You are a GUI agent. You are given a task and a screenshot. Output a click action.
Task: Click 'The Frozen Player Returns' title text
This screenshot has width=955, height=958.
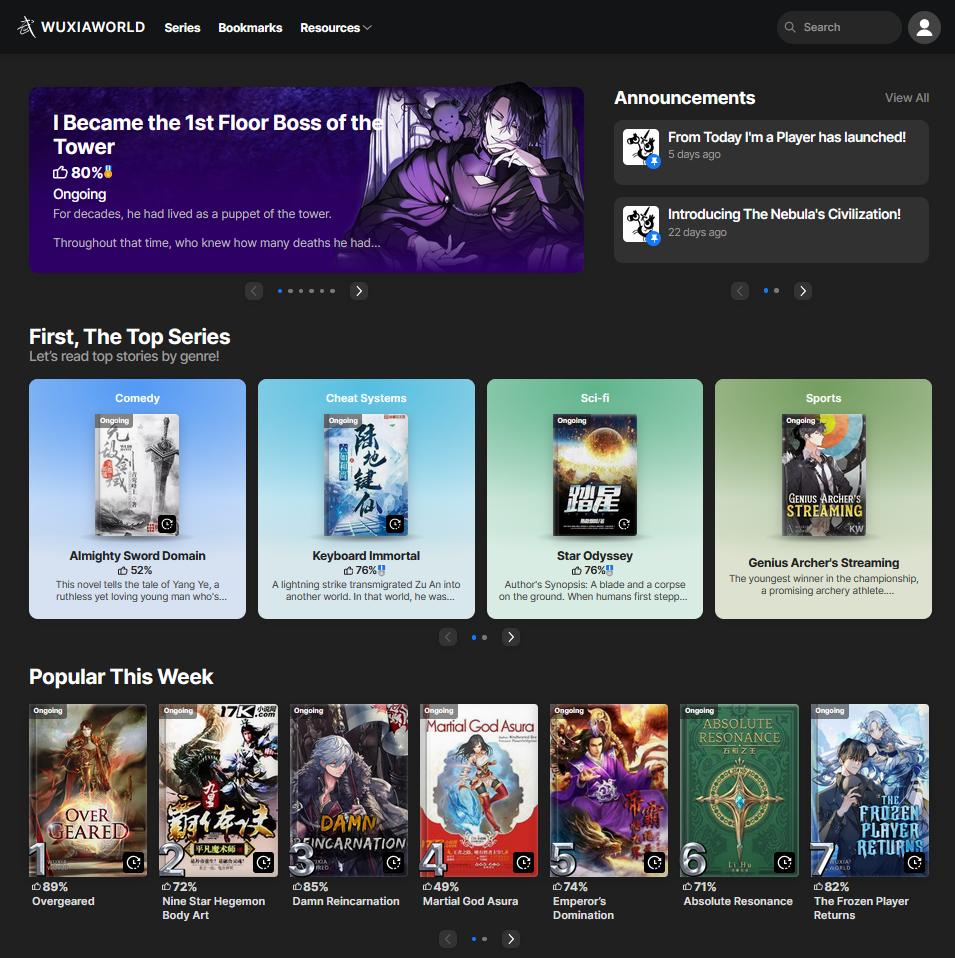click(861, 908)
